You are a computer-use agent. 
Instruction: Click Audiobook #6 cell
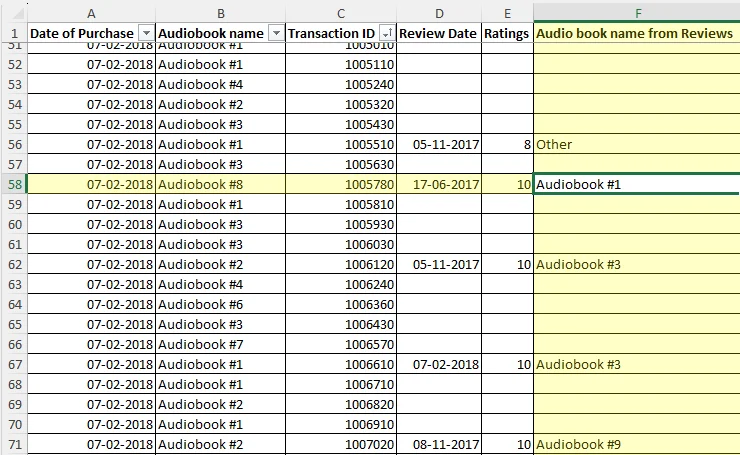[220, 304]
